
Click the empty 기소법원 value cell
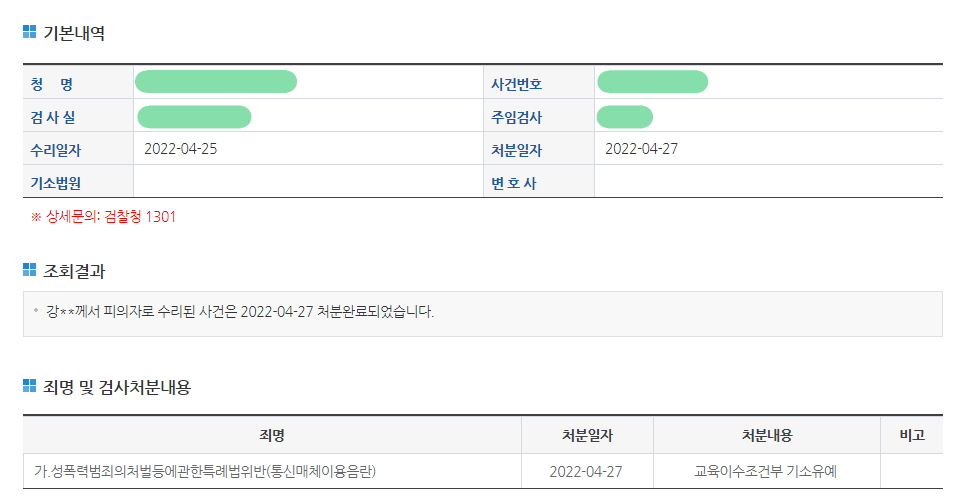(x=306, y=183)
